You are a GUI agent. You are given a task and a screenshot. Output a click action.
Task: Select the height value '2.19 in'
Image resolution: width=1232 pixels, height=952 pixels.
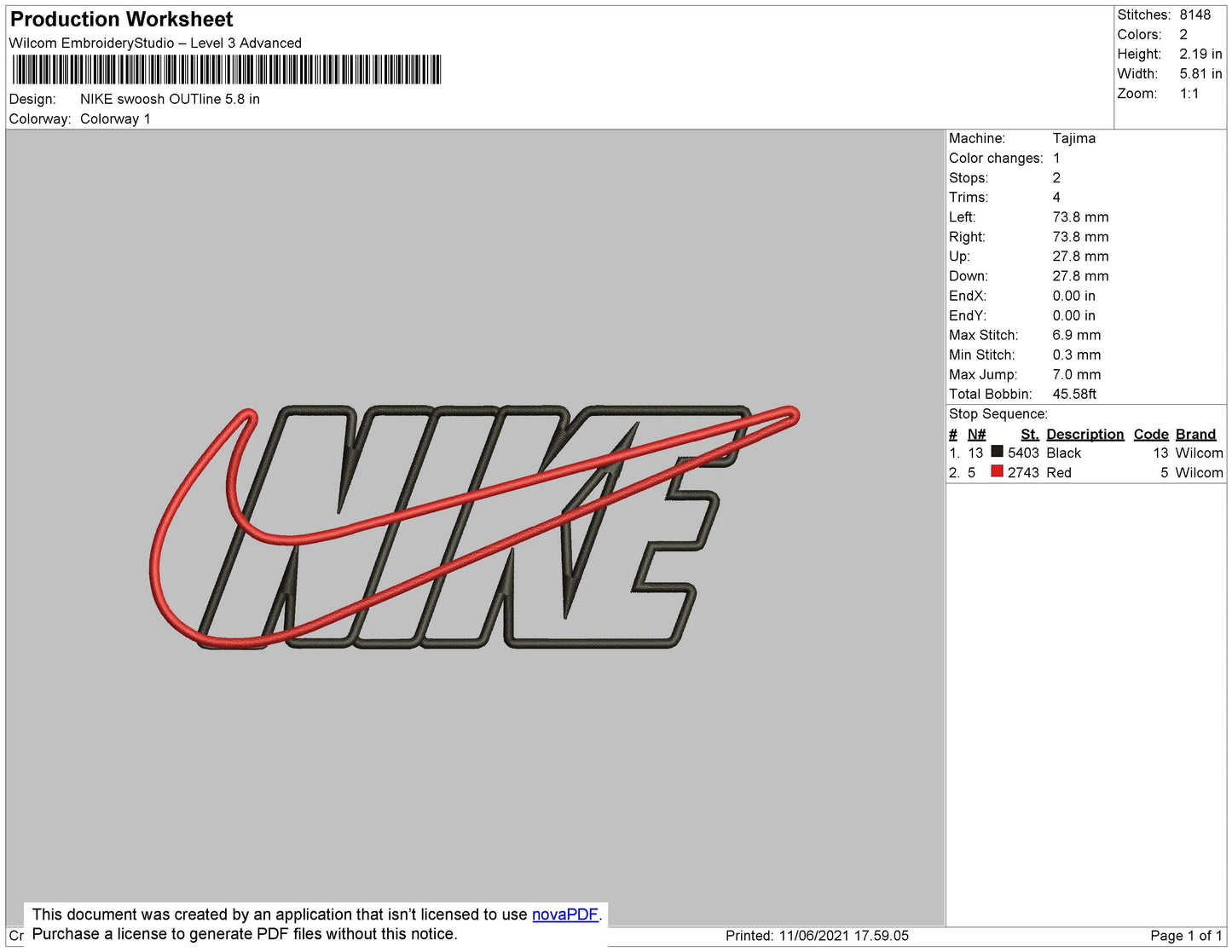click(x=1200, y=54)
